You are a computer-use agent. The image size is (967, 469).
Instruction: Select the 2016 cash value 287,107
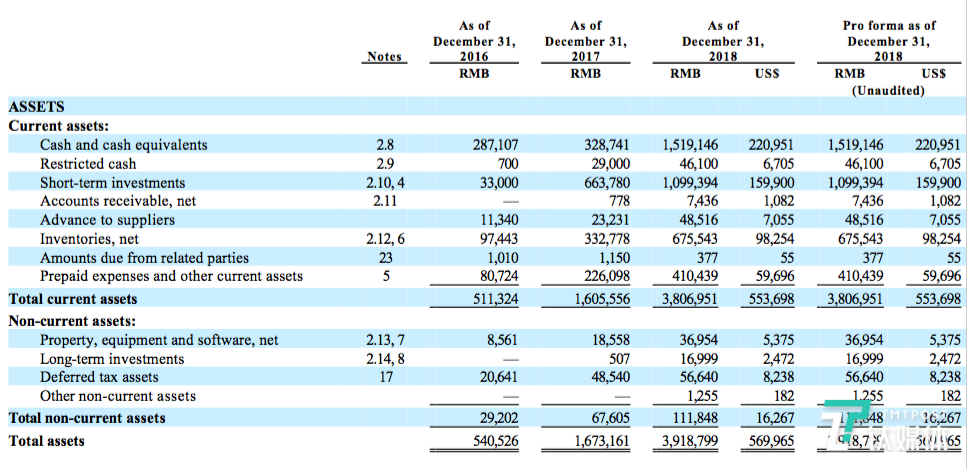point(489,145)
